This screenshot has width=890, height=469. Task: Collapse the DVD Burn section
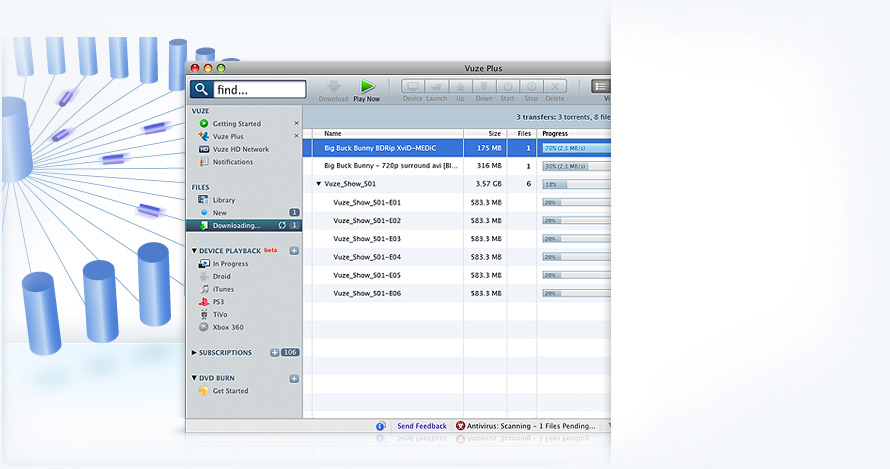194,378
